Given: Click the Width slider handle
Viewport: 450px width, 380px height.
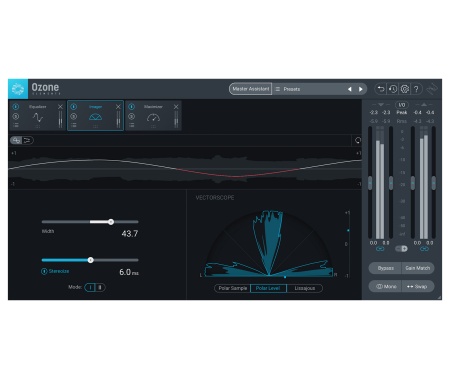Looking at the screenshot, I should 111,222.
